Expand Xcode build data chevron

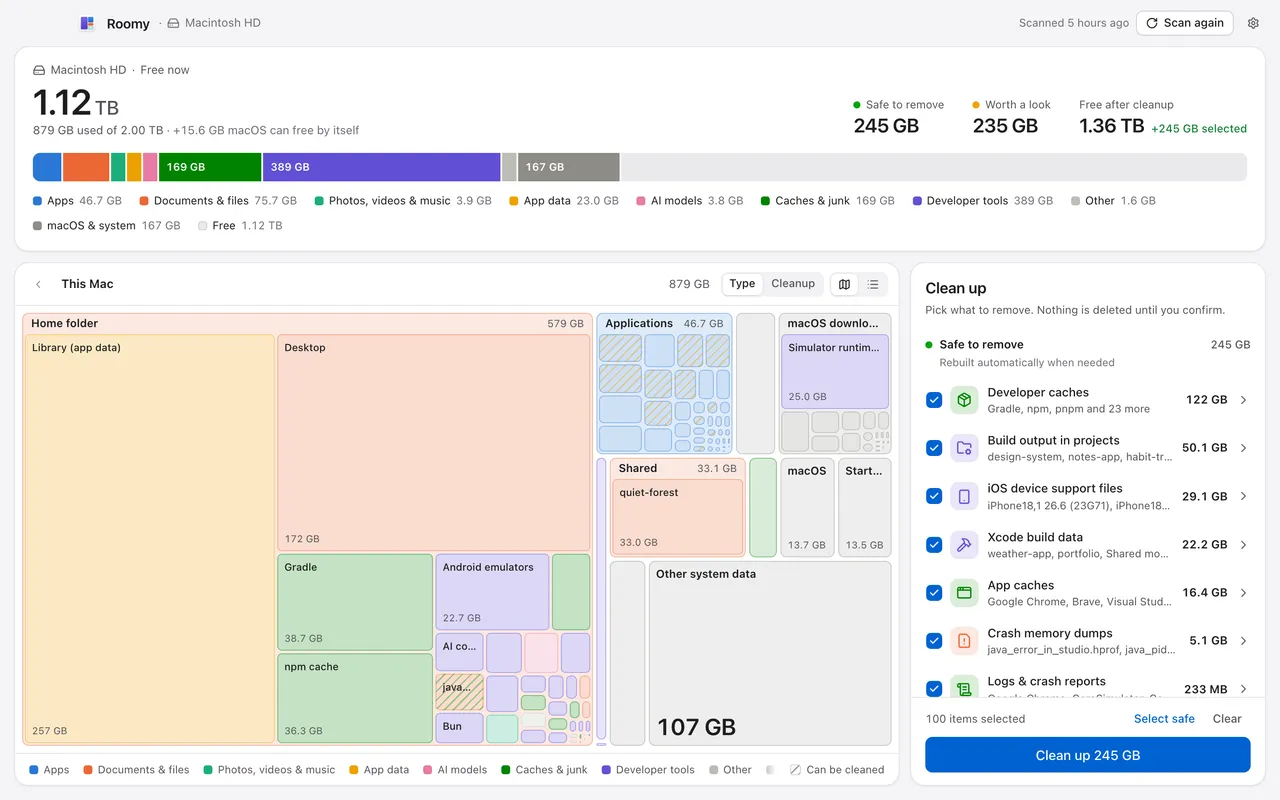tap(1244, 545)
